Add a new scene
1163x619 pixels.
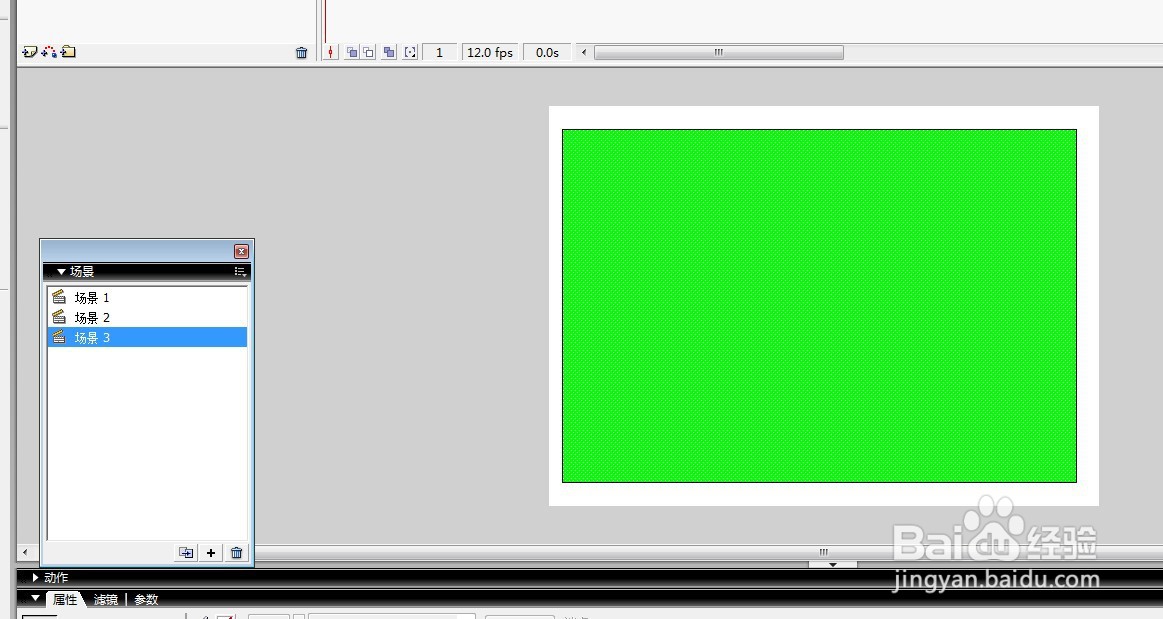tap(211, 552)
